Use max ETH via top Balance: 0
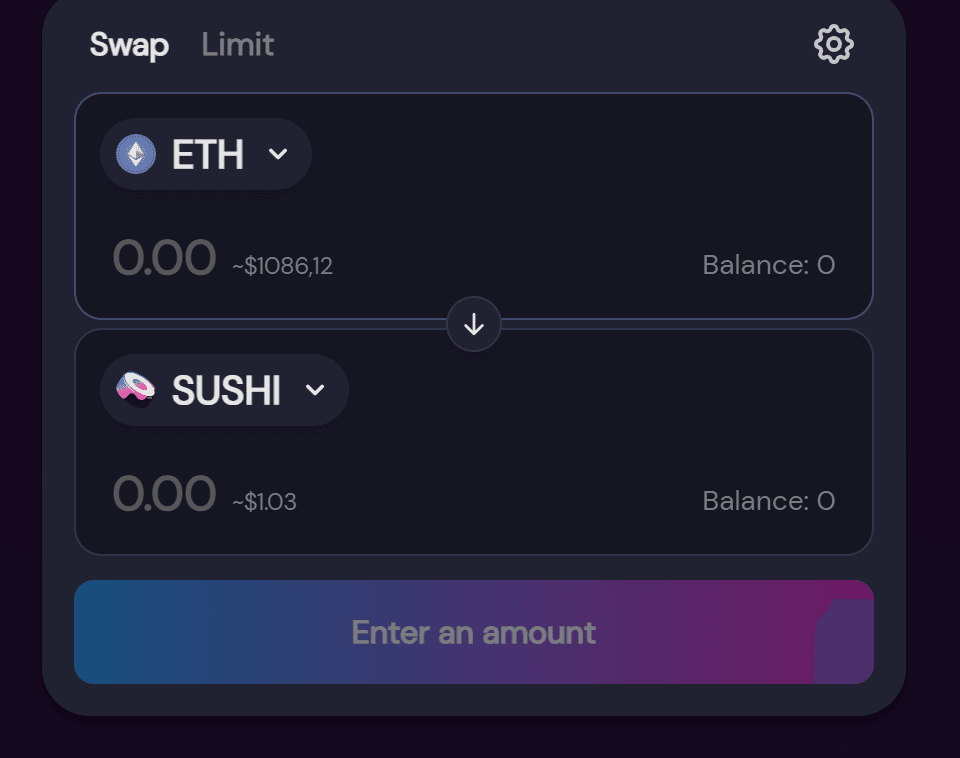 pyautogui.click(x=769, y=265)
